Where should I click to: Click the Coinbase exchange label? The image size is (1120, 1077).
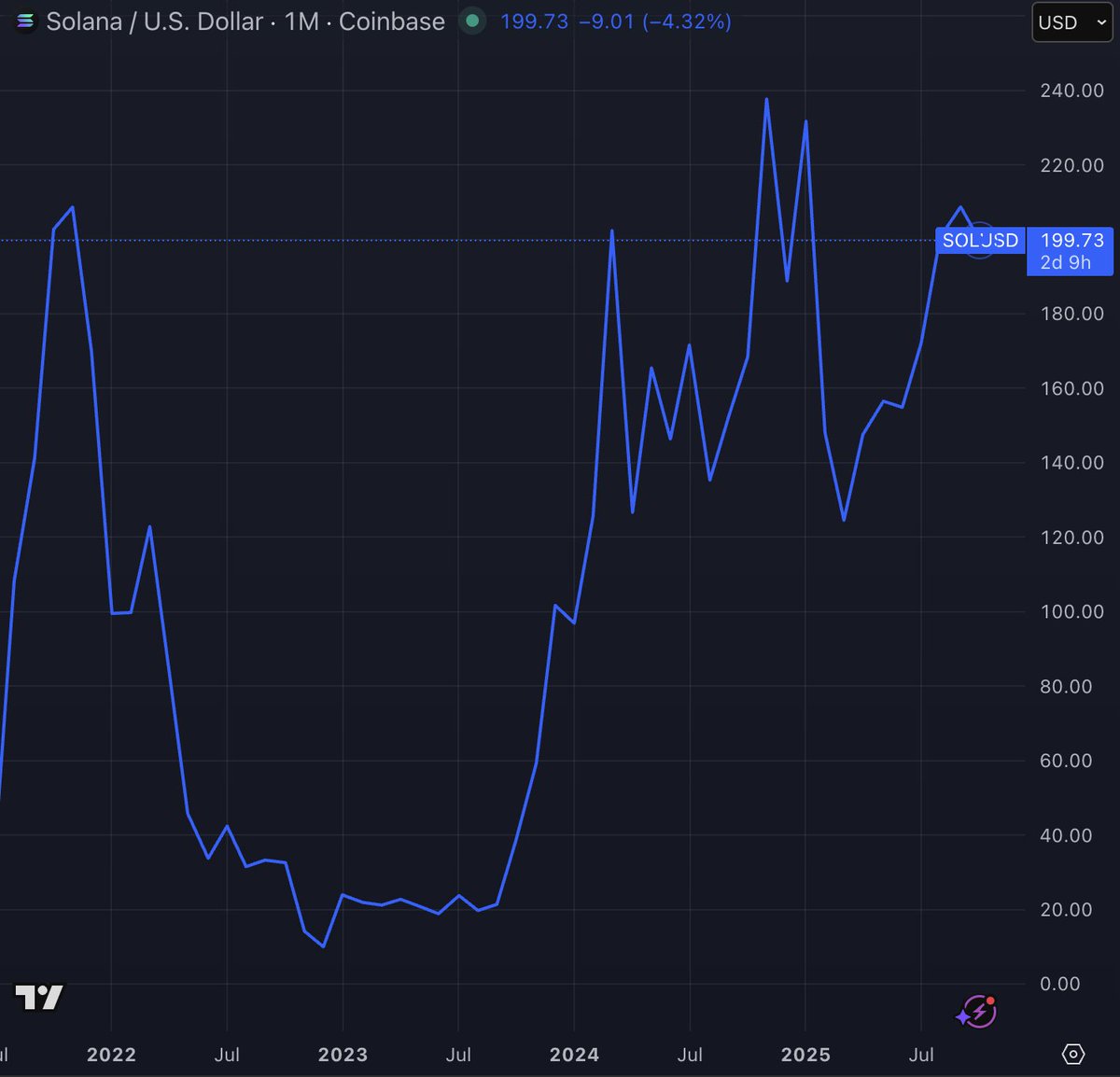(392, 21)
